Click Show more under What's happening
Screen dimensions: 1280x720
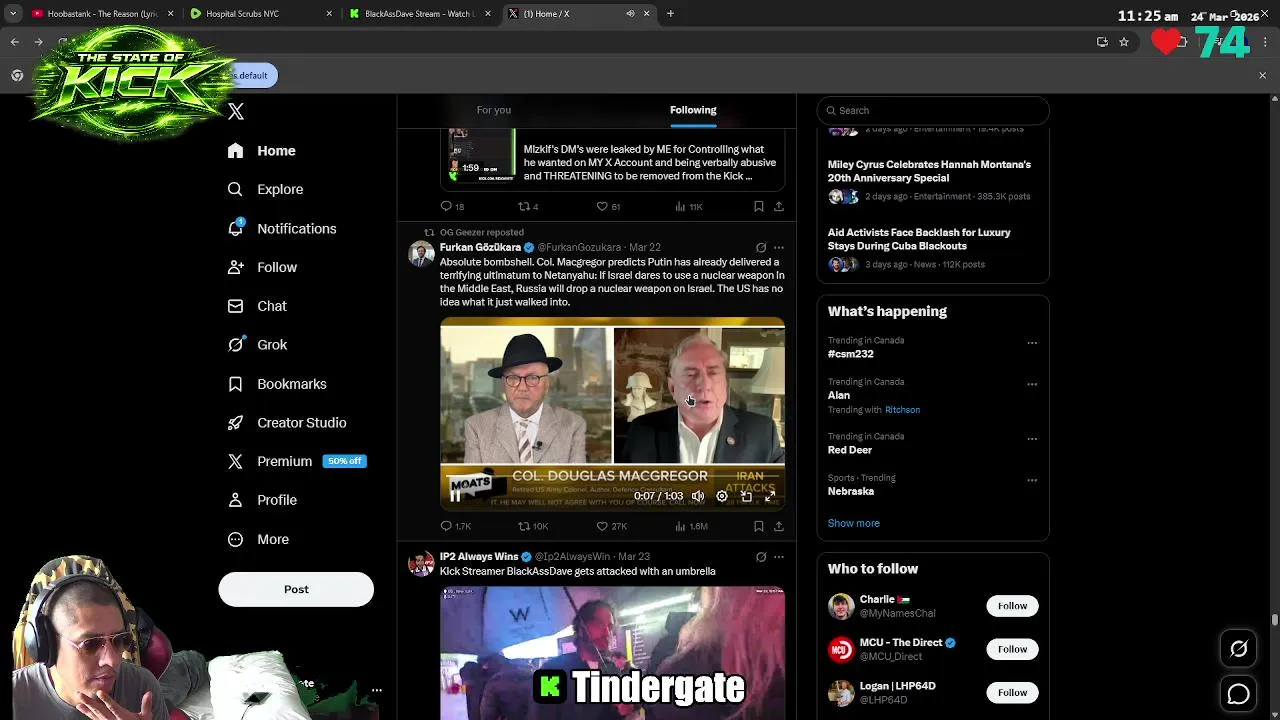[x=854, y=523]
